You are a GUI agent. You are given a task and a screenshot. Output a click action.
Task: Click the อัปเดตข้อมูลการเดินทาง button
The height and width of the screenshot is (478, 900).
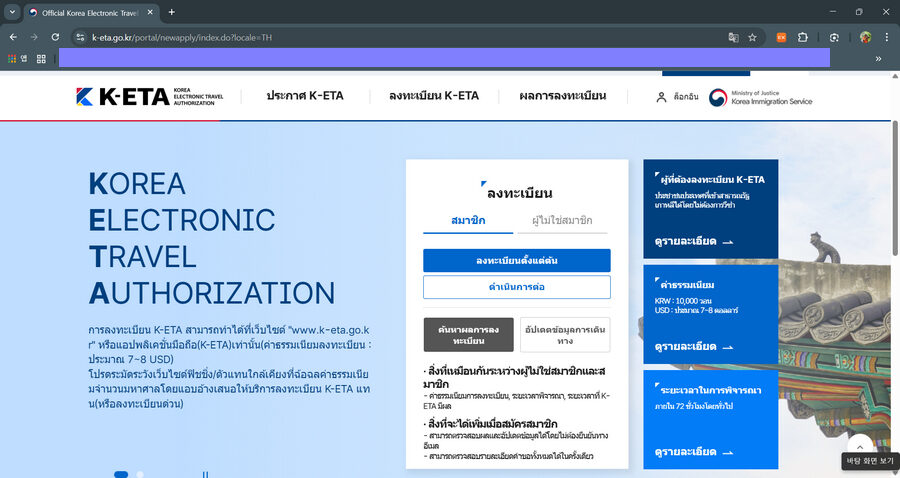[565, 335]
